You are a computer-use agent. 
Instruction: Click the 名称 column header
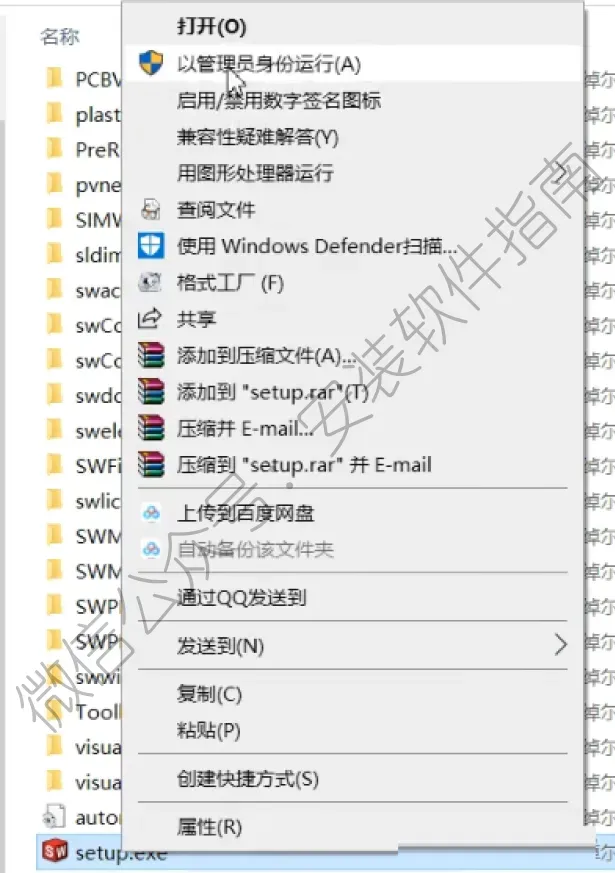(x=60, y=37)
